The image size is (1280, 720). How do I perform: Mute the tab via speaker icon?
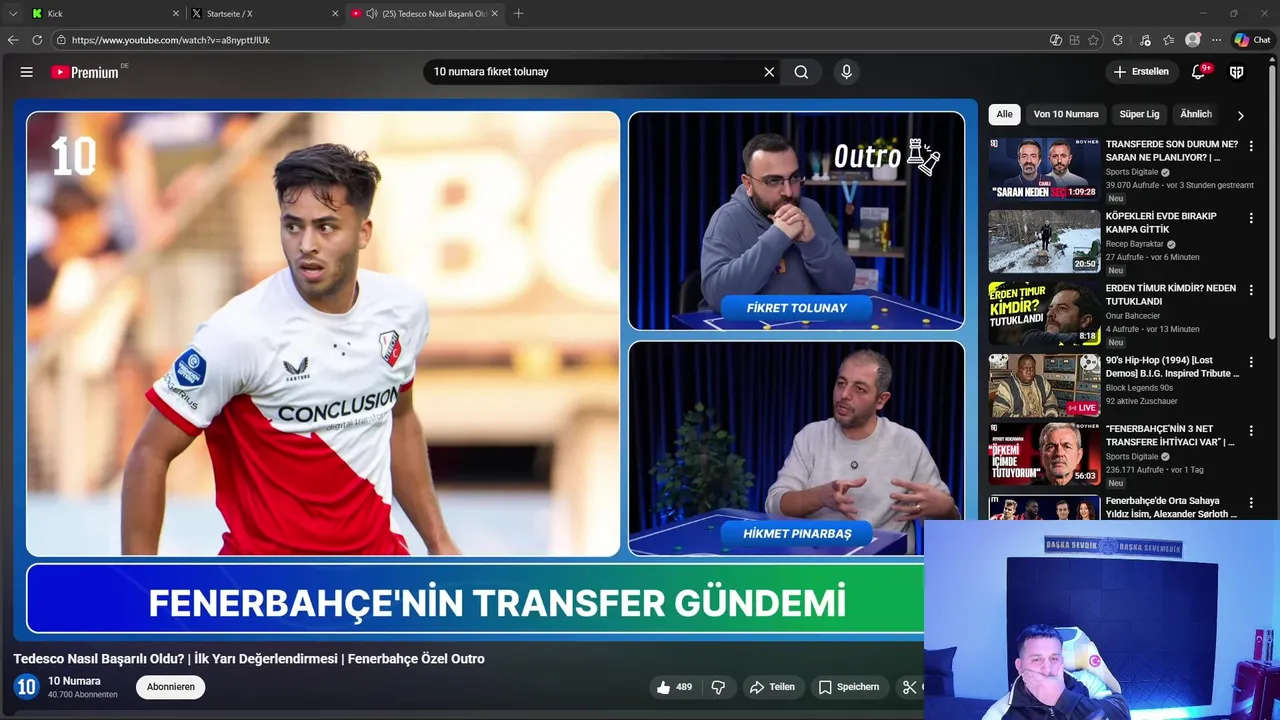372,14
